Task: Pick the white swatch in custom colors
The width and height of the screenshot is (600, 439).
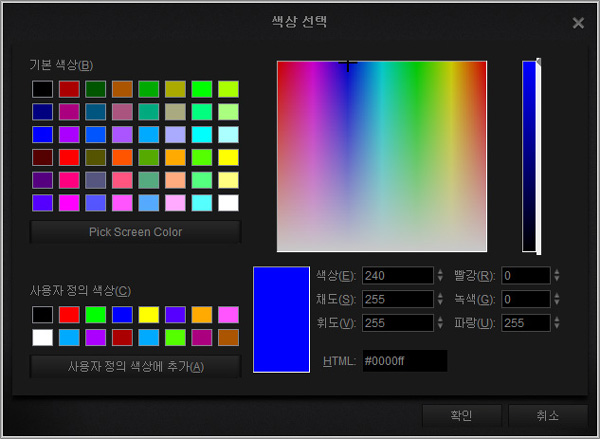Action: point(41,337)
